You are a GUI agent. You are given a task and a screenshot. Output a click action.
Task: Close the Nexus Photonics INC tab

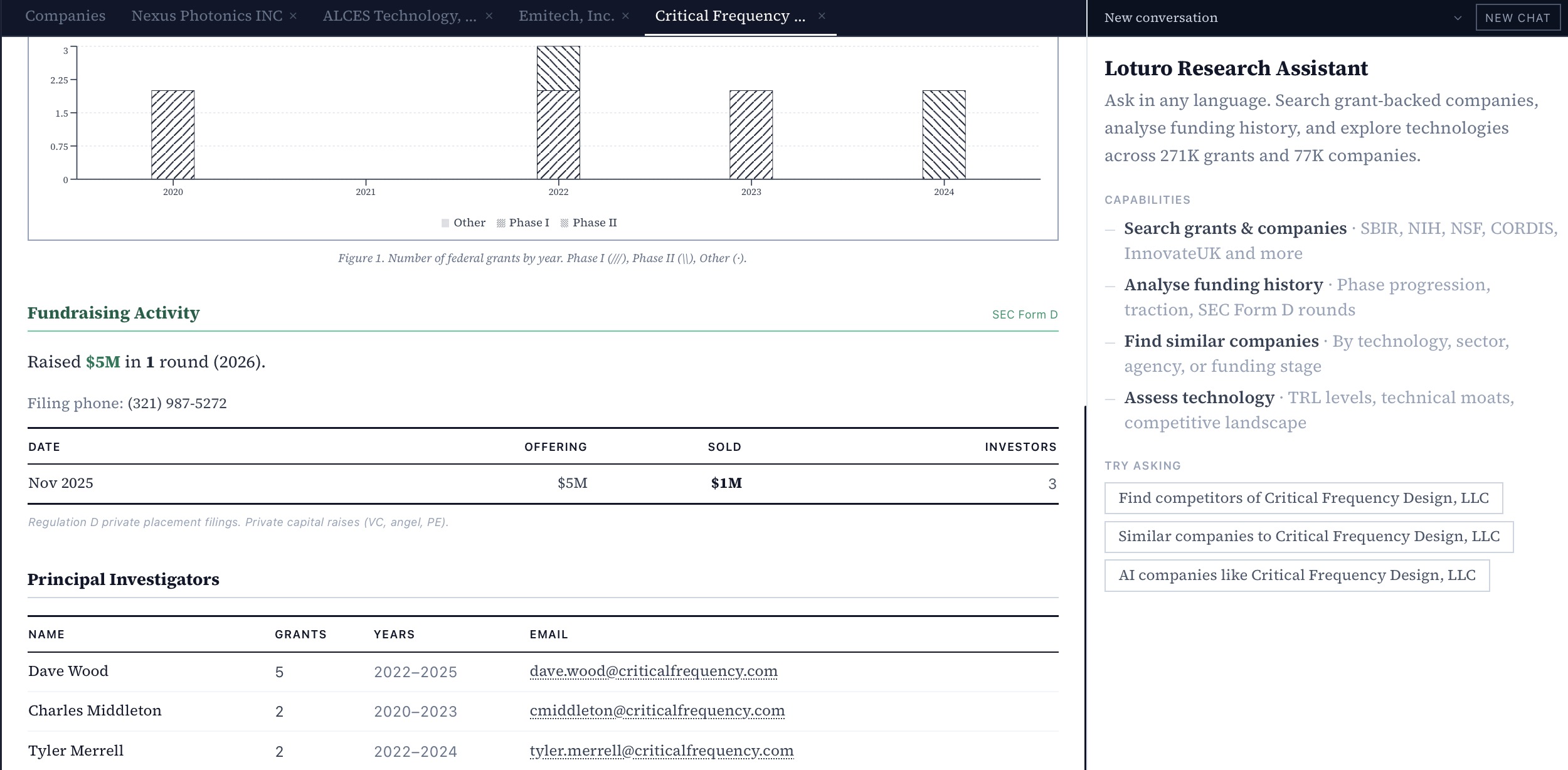[293, 16]
